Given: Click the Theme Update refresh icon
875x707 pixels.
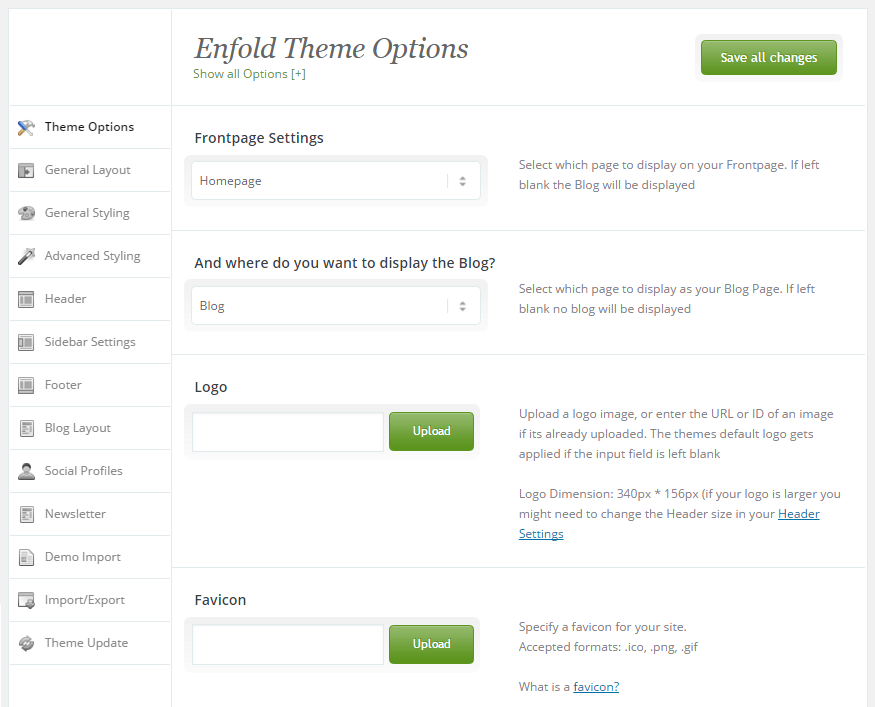Looking at the screenshot, I should (x=26, y=643).
